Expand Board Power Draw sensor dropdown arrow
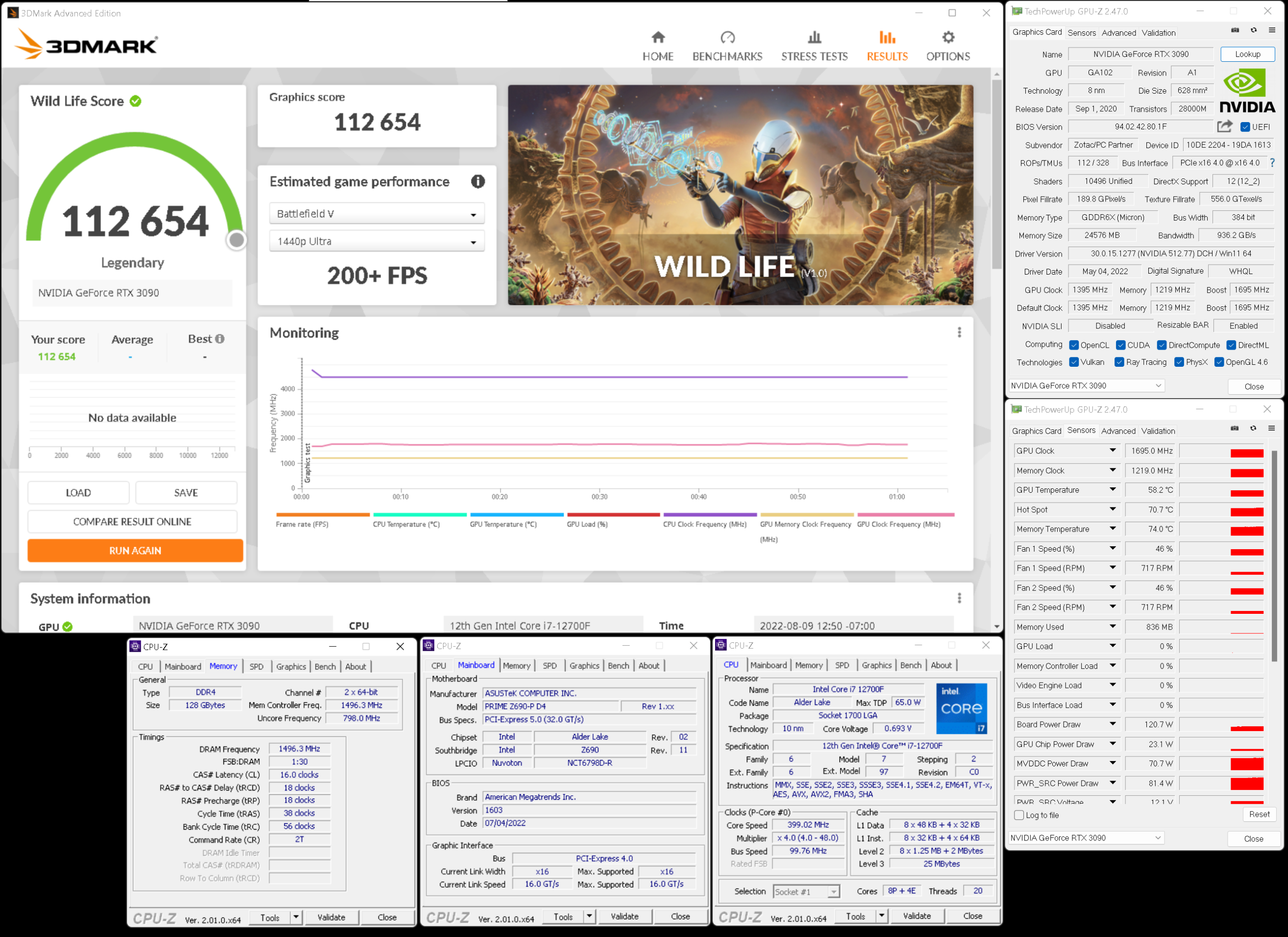Viewport: 1288px width, 937px height. point(1112,724)
